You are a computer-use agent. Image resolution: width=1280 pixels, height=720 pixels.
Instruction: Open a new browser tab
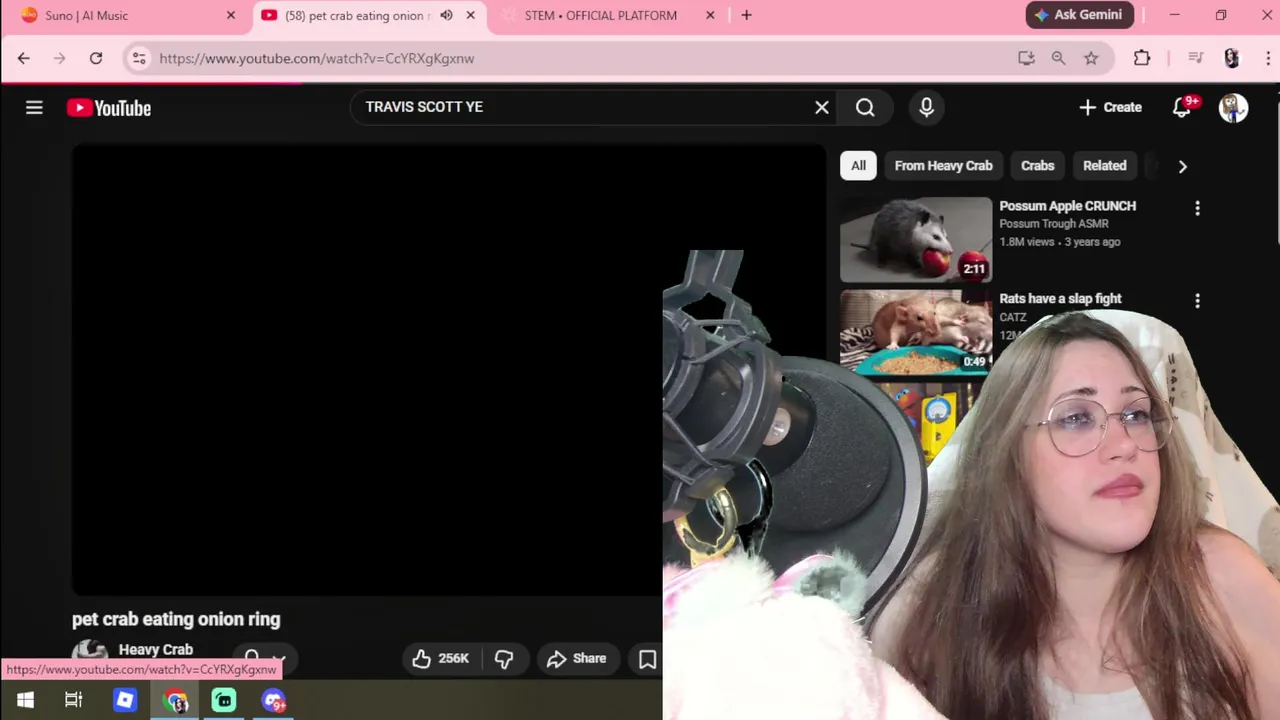[746, 15]
